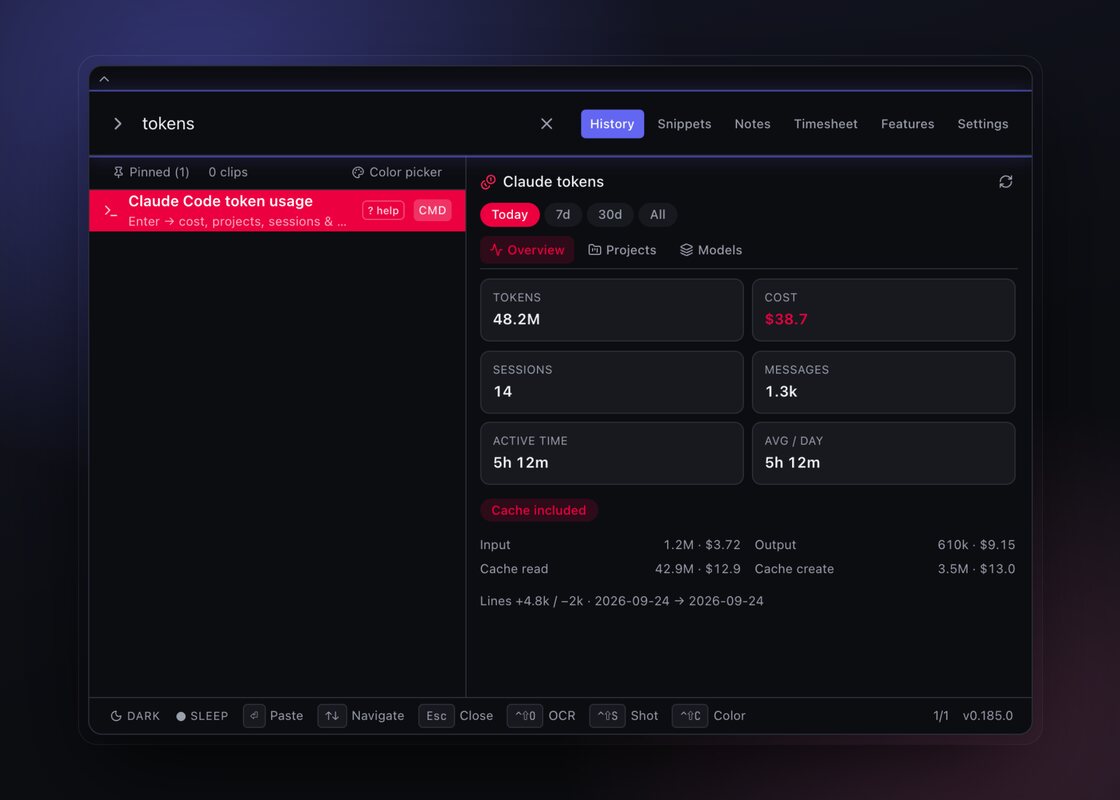Click the Claude tokens panel icon
Screen dimensions: 1120x800
(x=489, y=182)
